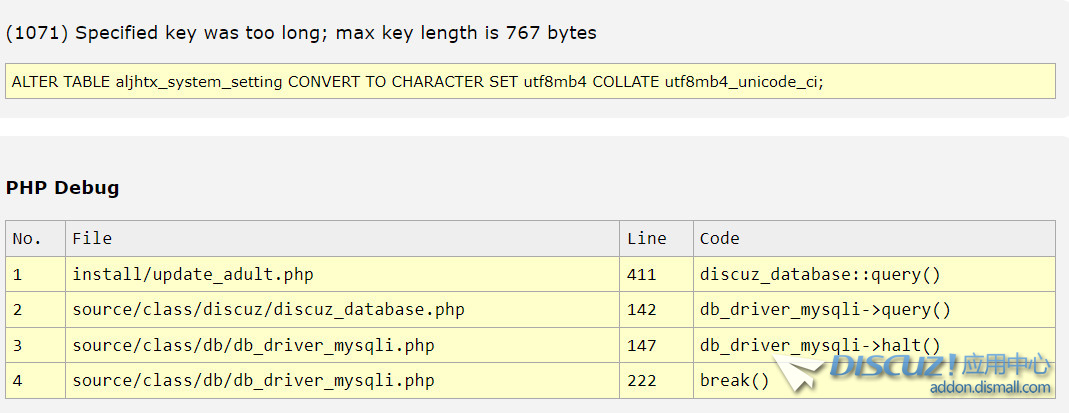This screenshot has width=1069, height=413.
Task: Click the File column header
Action: (92, 238)
